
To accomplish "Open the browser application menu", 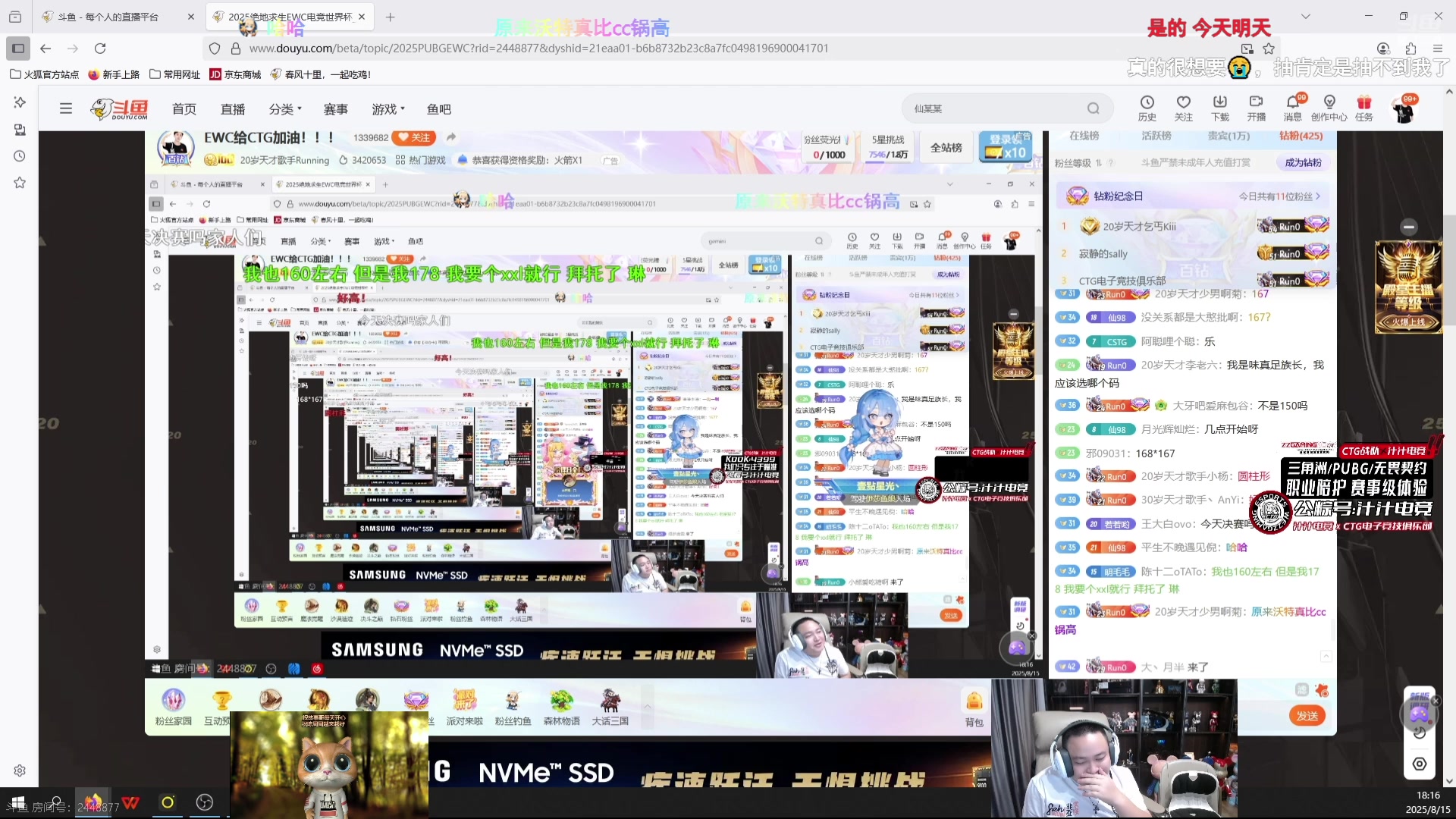I will [x=1438, y=49].
